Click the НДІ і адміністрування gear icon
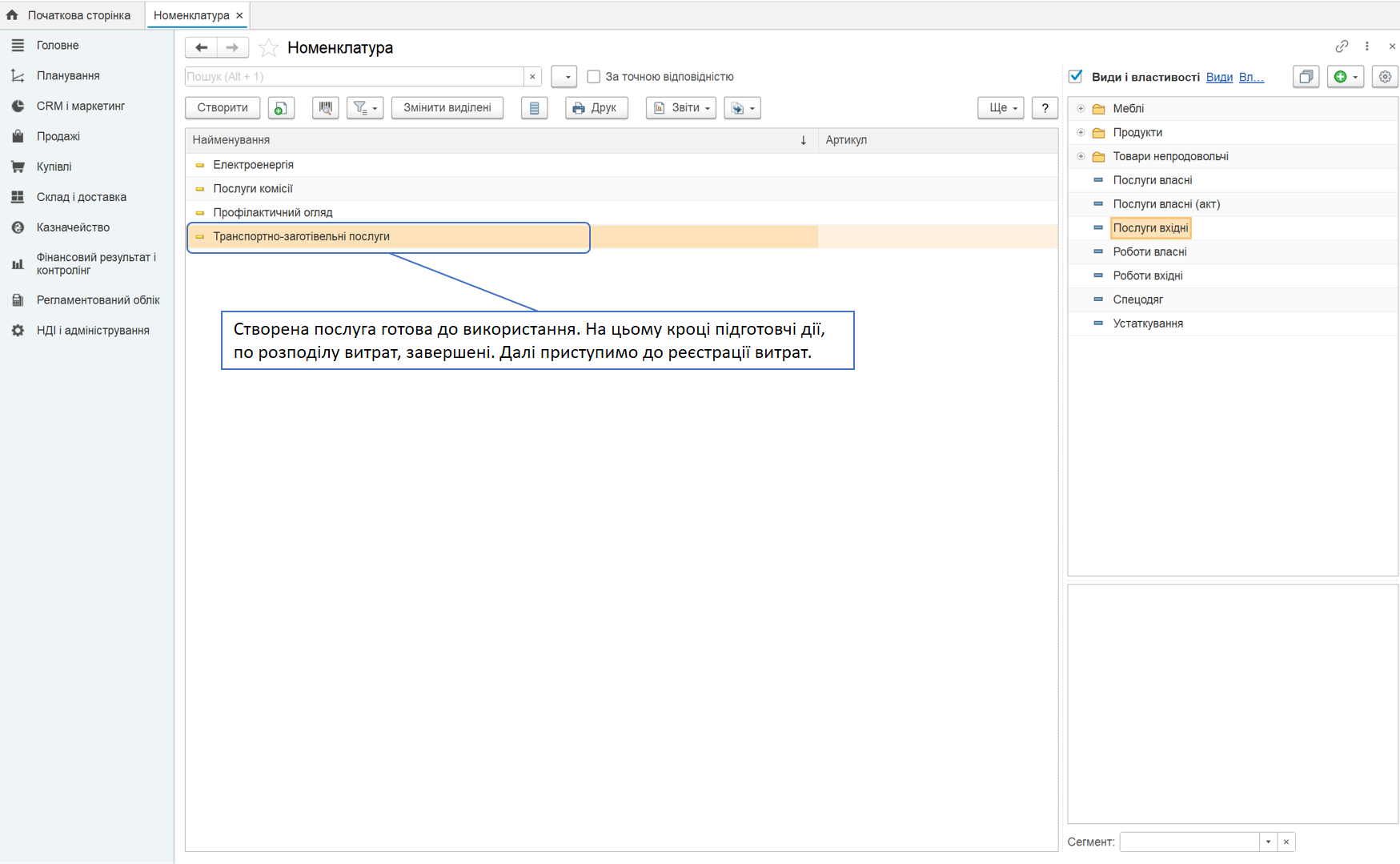The height and width of the screenshot is (864, 1400). [x=18, y=331]
